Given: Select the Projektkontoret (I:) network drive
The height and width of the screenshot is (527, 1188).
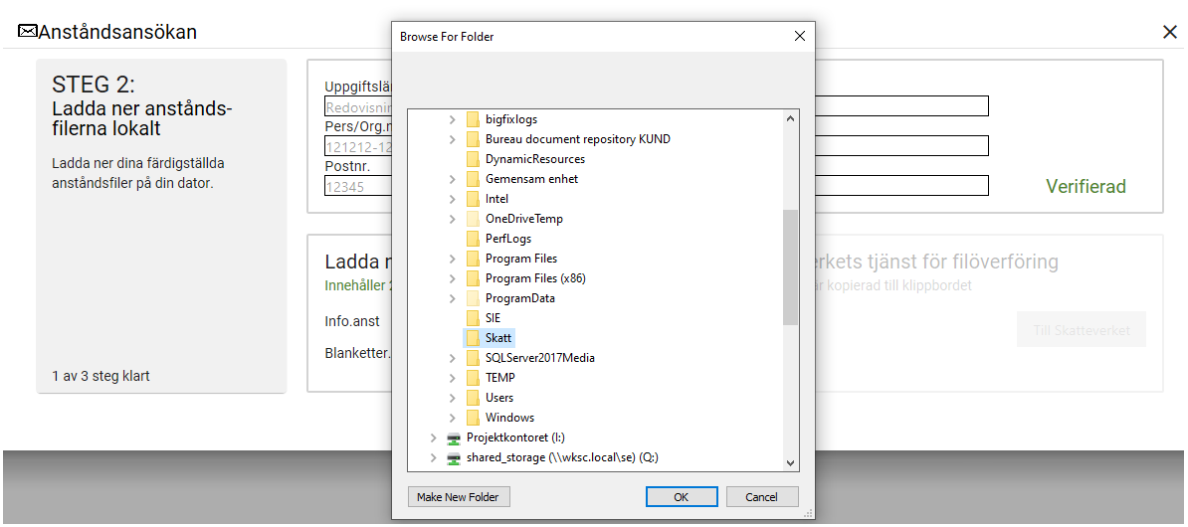Looking at the screenshot, I should coord(515,437).
